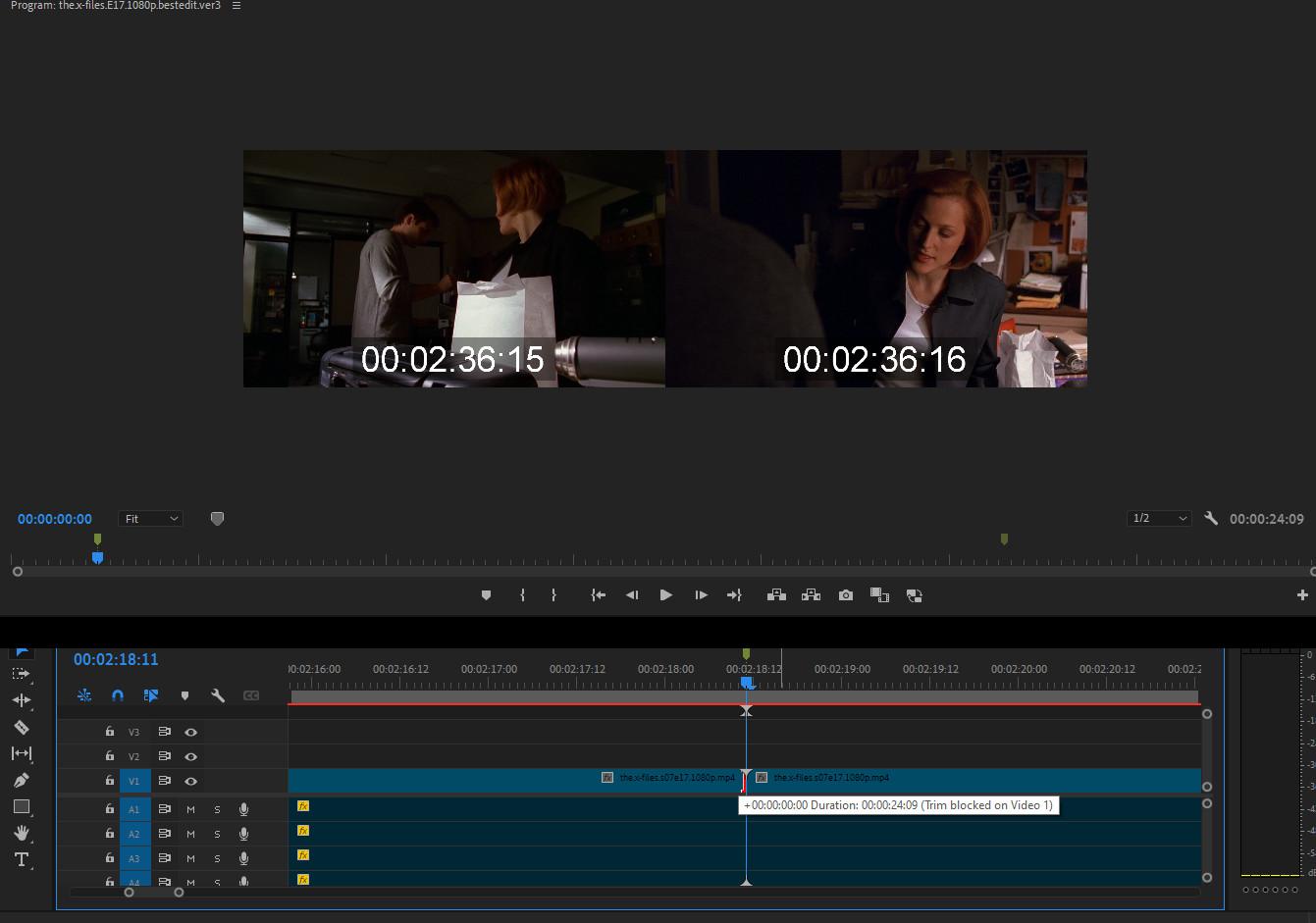The width and height of the screenshot is (1316, 923).
Task: Open the button editor plus icon
Action: pos(1302,595)
